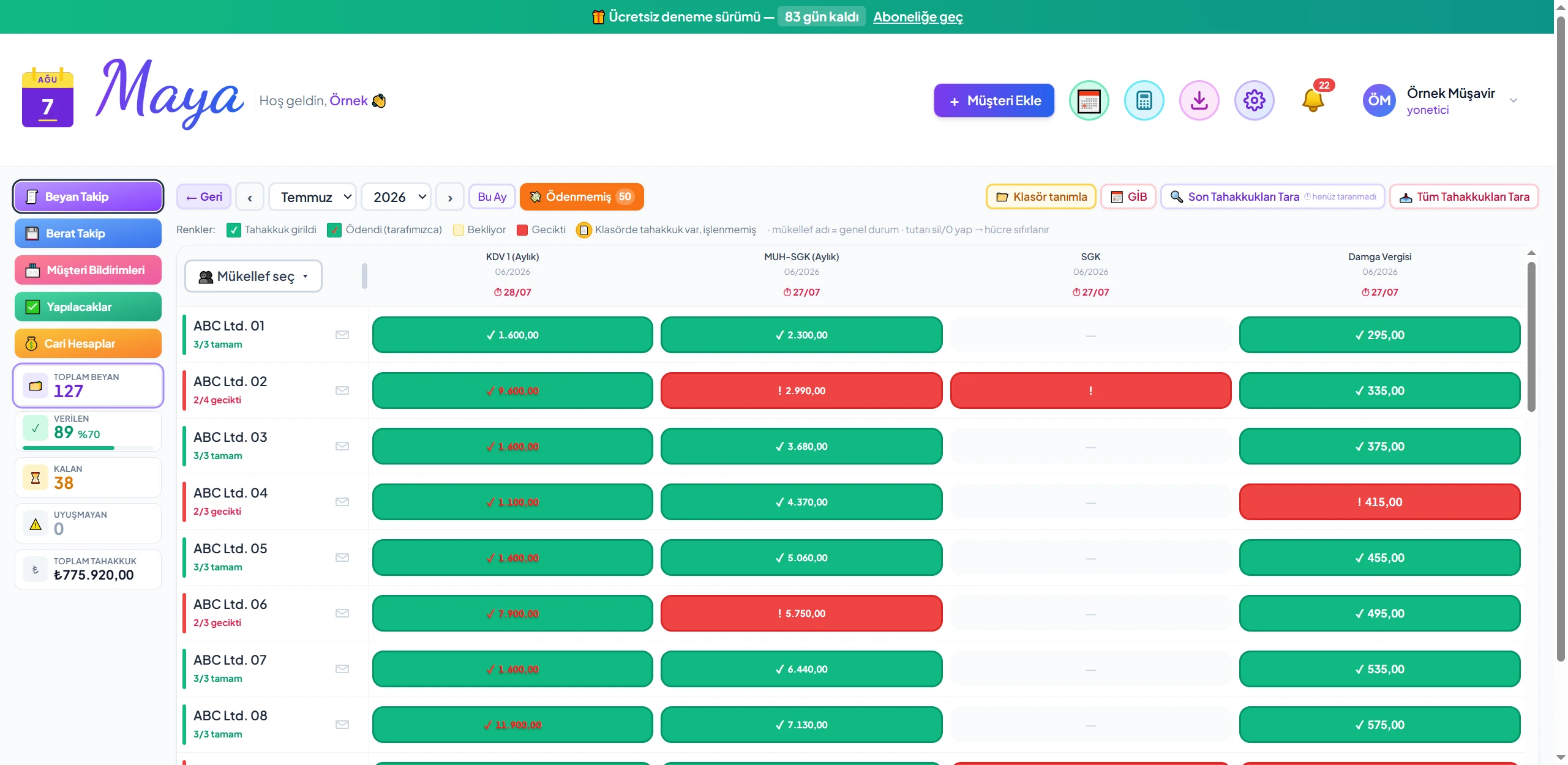Click the August 7 calendar logo icon
The height and width of the screenshot is (765, 1568).
(x=48, y=98)
